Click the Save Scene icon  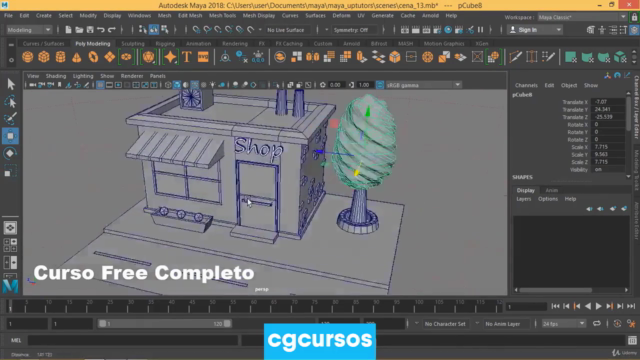pos(90,30)
